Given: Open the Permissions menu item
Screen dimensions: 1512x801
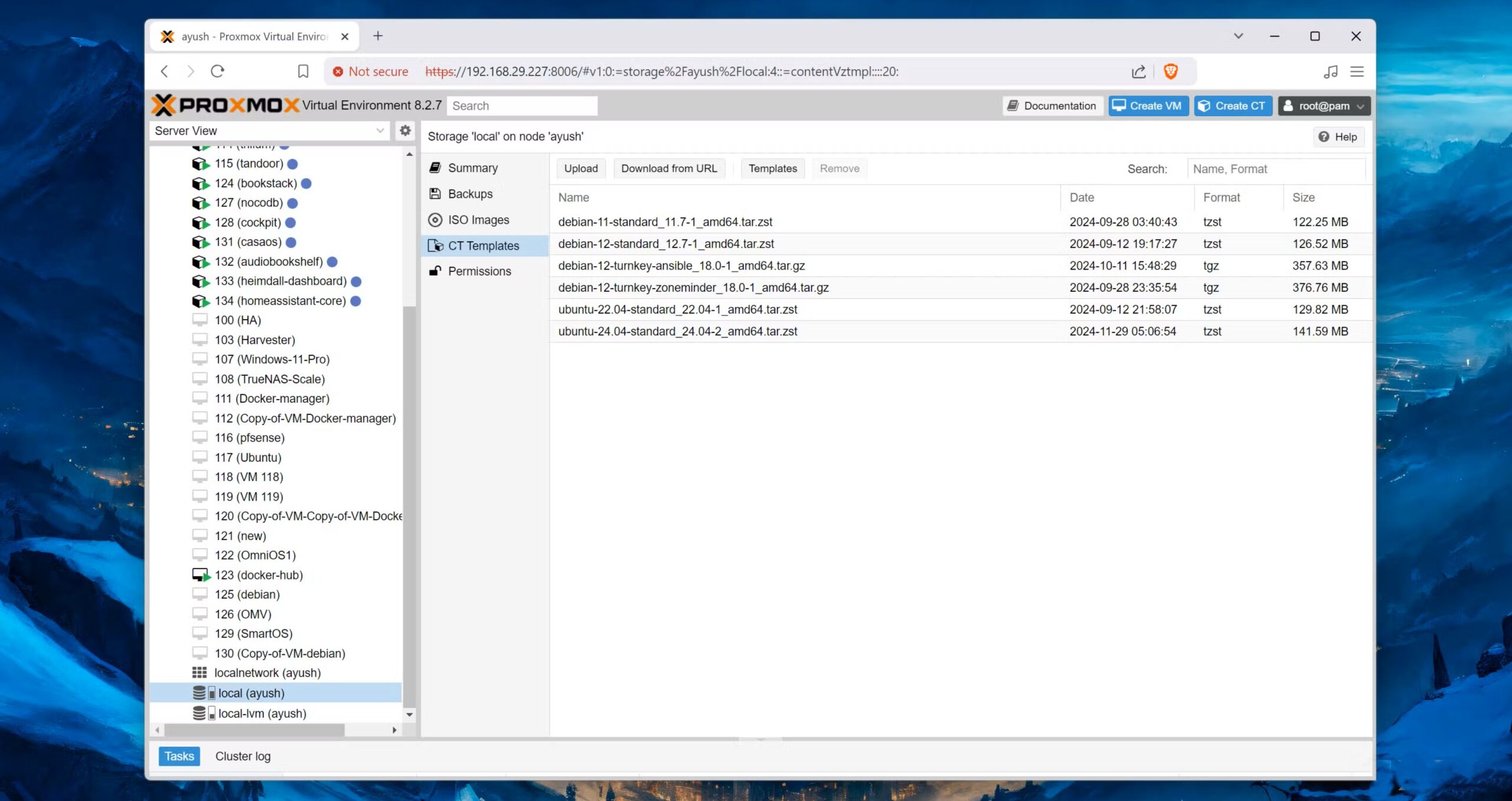Looking at the screenshot, I should (479, 271).
